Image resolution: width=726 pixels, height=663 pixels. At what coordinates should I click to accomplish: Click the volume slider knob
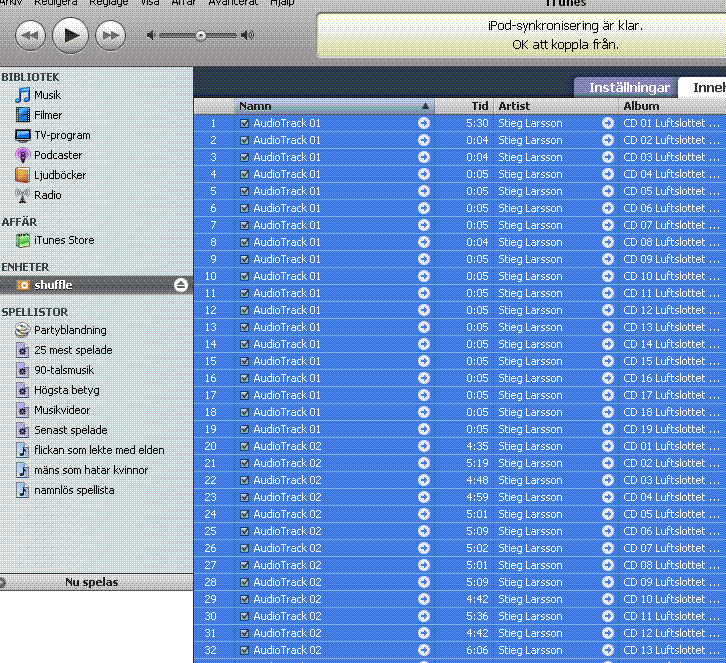coord(200,36)
